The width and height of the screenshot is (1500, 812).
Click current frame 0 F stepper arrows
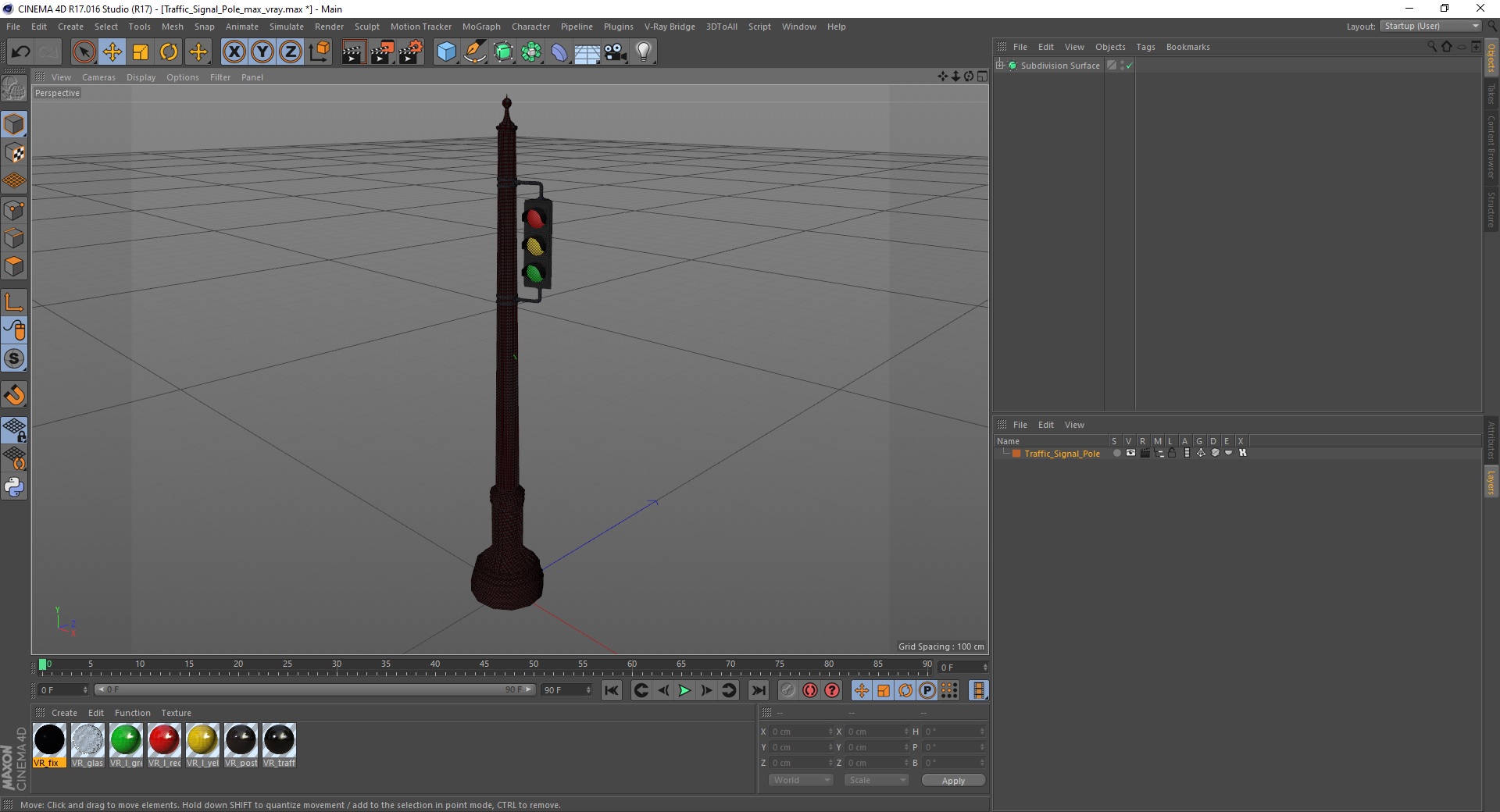(85, 690)
